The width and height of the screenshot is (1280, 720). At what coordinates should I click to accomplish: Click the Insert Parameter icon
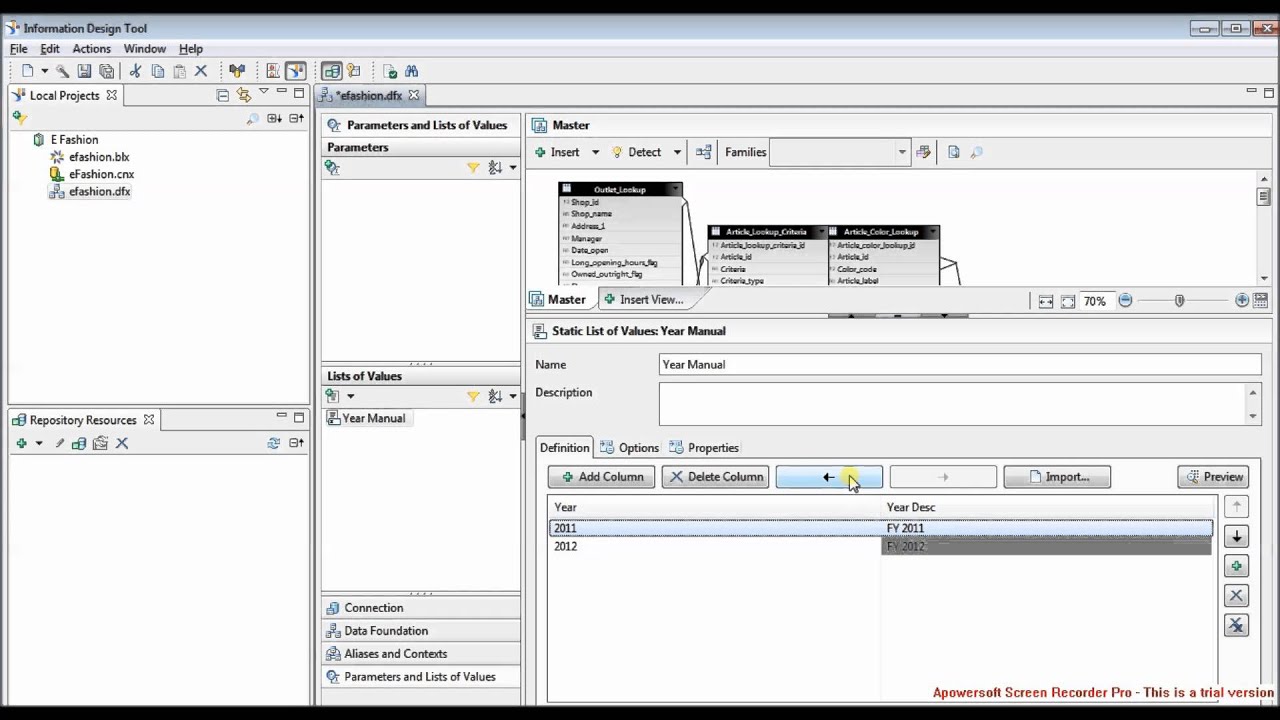coord(332,168)
